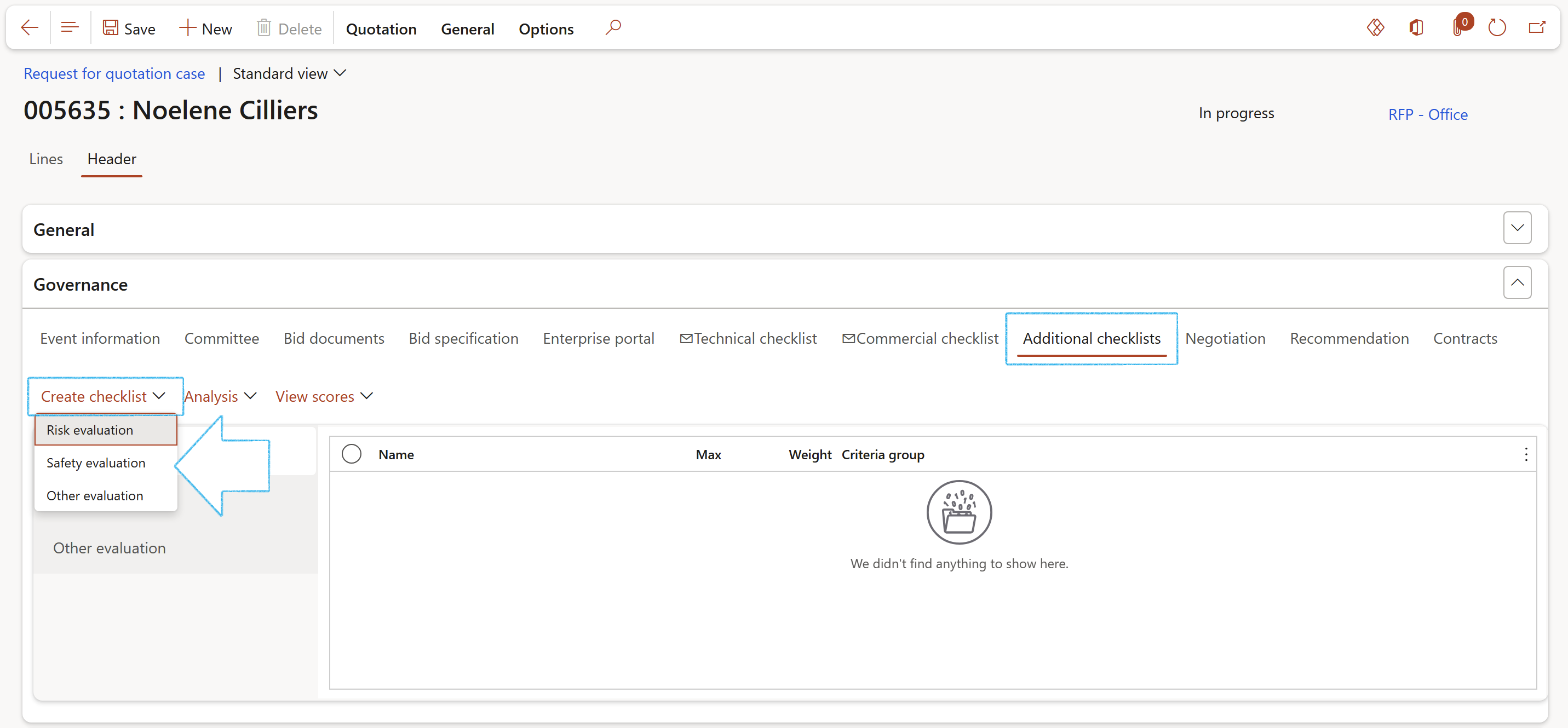Viewport: 1568px width, 728px height.
Task: Click the RFP - Office link
Action: tap(1427, 114)
